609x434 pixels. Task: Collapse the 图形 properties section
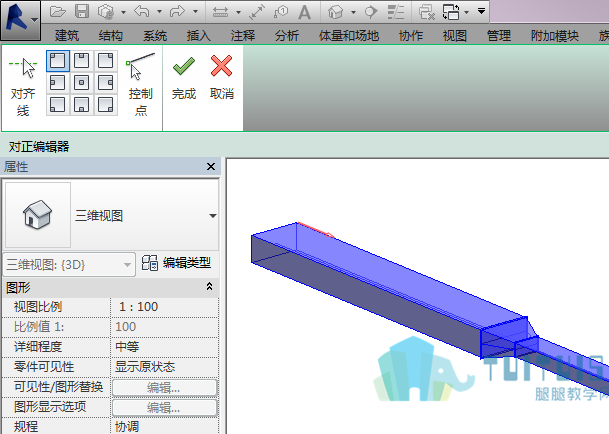coord(209,287)
